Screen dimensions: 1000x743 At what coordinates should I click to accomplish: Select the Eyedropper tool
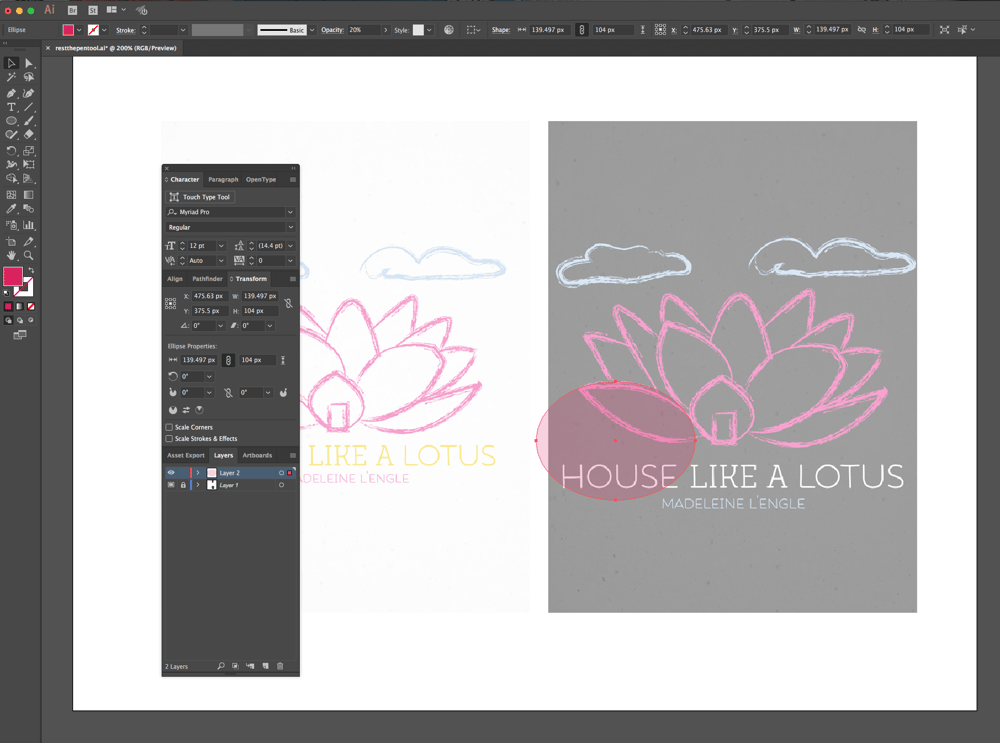pyautogui.click(x=11, y=209)
